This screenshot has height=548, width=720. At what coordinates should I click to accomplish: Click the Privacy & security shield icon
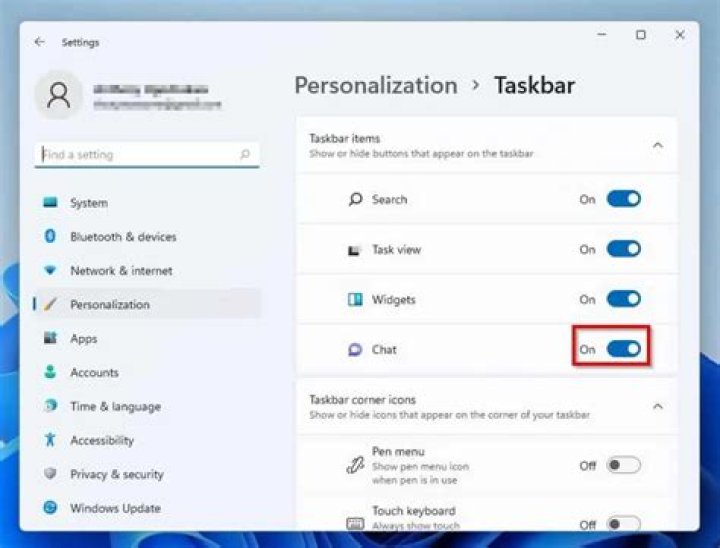[50, 473]
